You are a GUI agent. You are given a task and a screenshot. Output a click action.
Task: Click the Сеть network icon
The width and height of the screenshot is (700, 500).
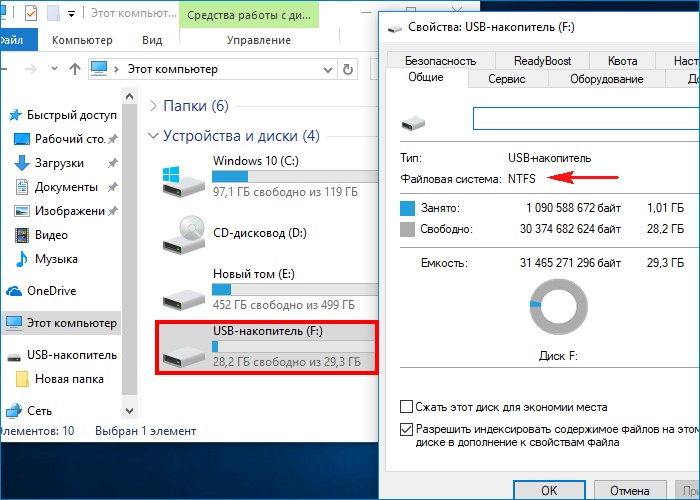click(x=14, y=411)
